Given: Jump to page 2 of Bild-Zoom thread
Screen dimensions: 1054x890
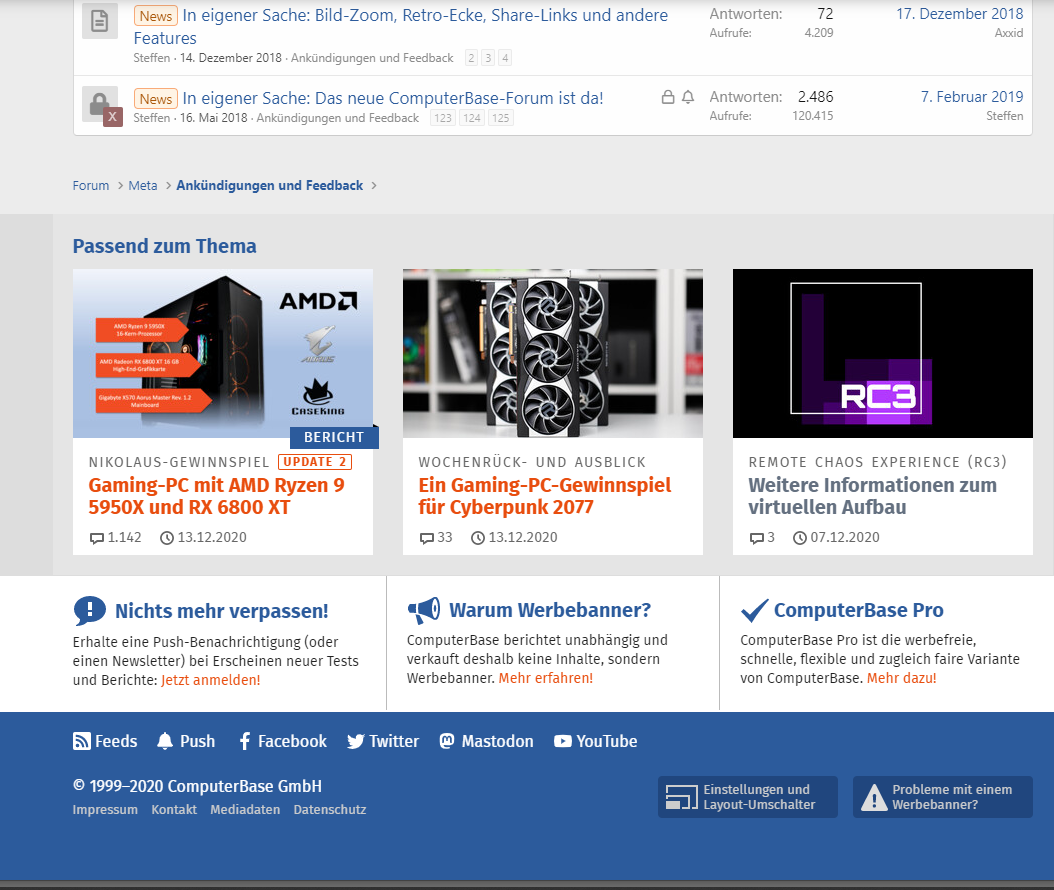Looking at the screenshot, I should coord(471,58).
